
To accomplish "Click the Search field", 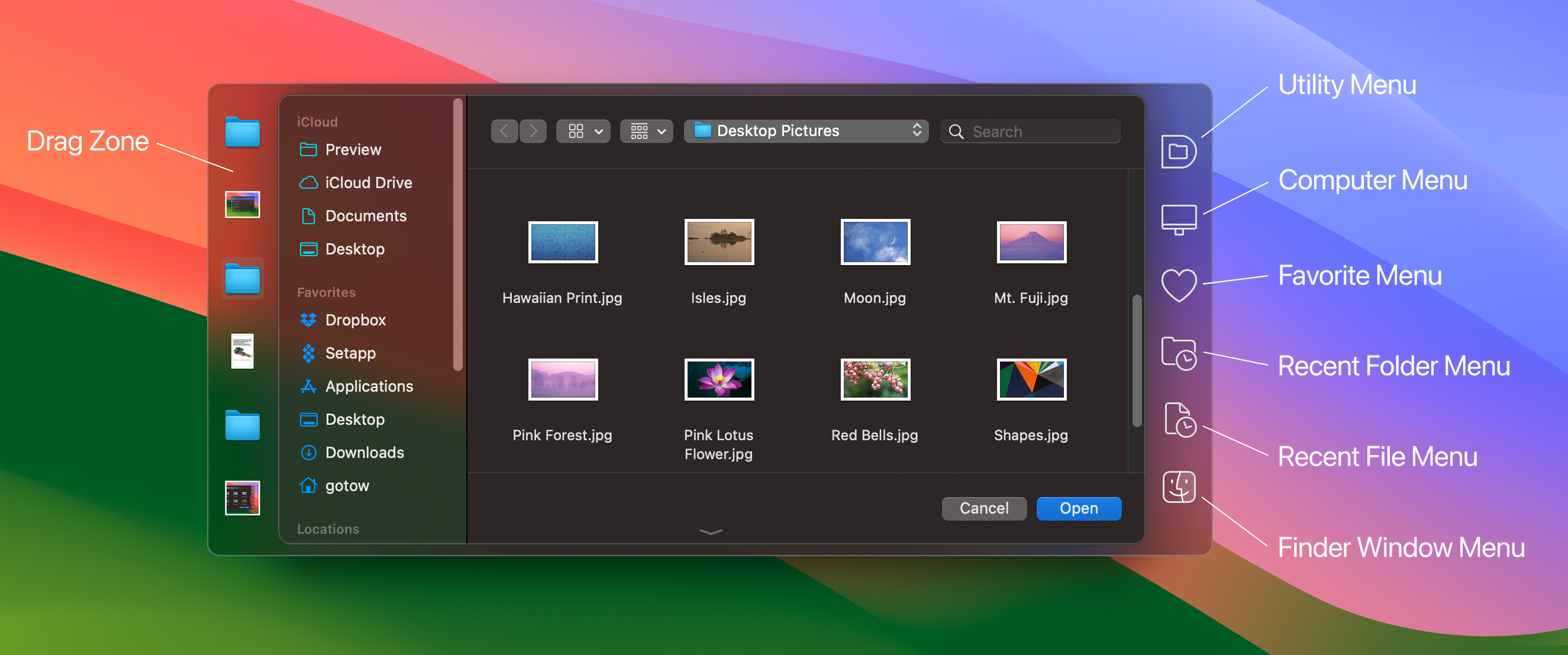I will click(x=1030, y=131).
